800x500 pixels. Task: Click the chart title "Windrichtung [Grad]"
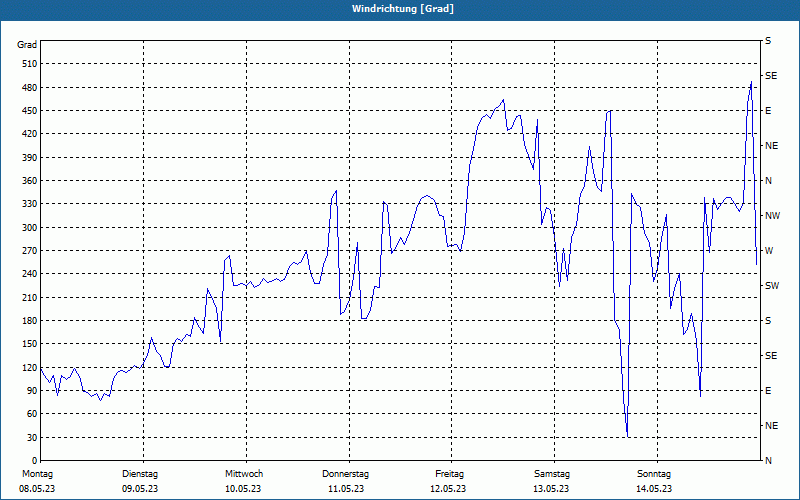click(403, 9)
